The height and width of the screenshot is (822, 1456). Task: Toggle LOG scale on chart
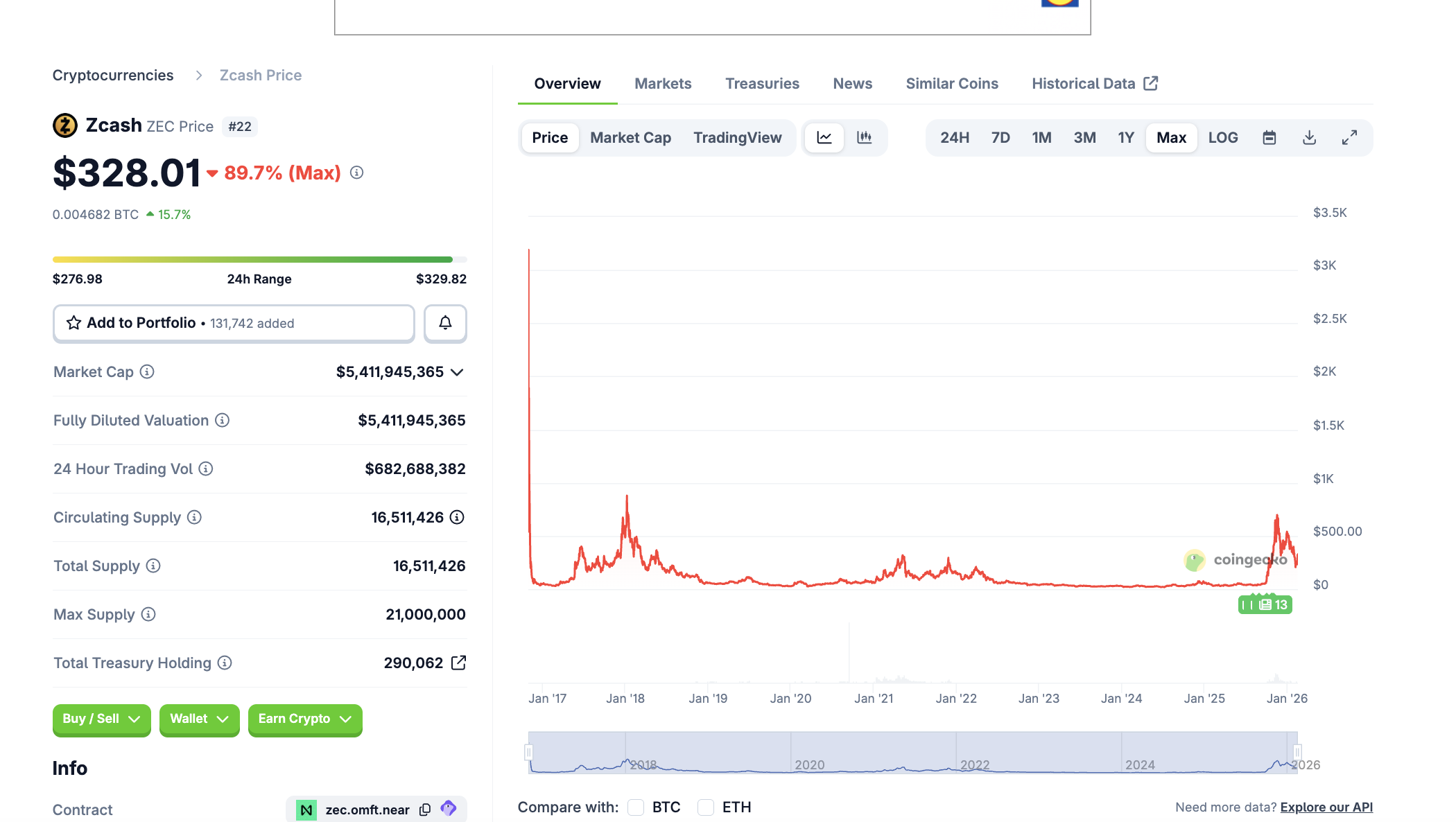[1222, 137]
